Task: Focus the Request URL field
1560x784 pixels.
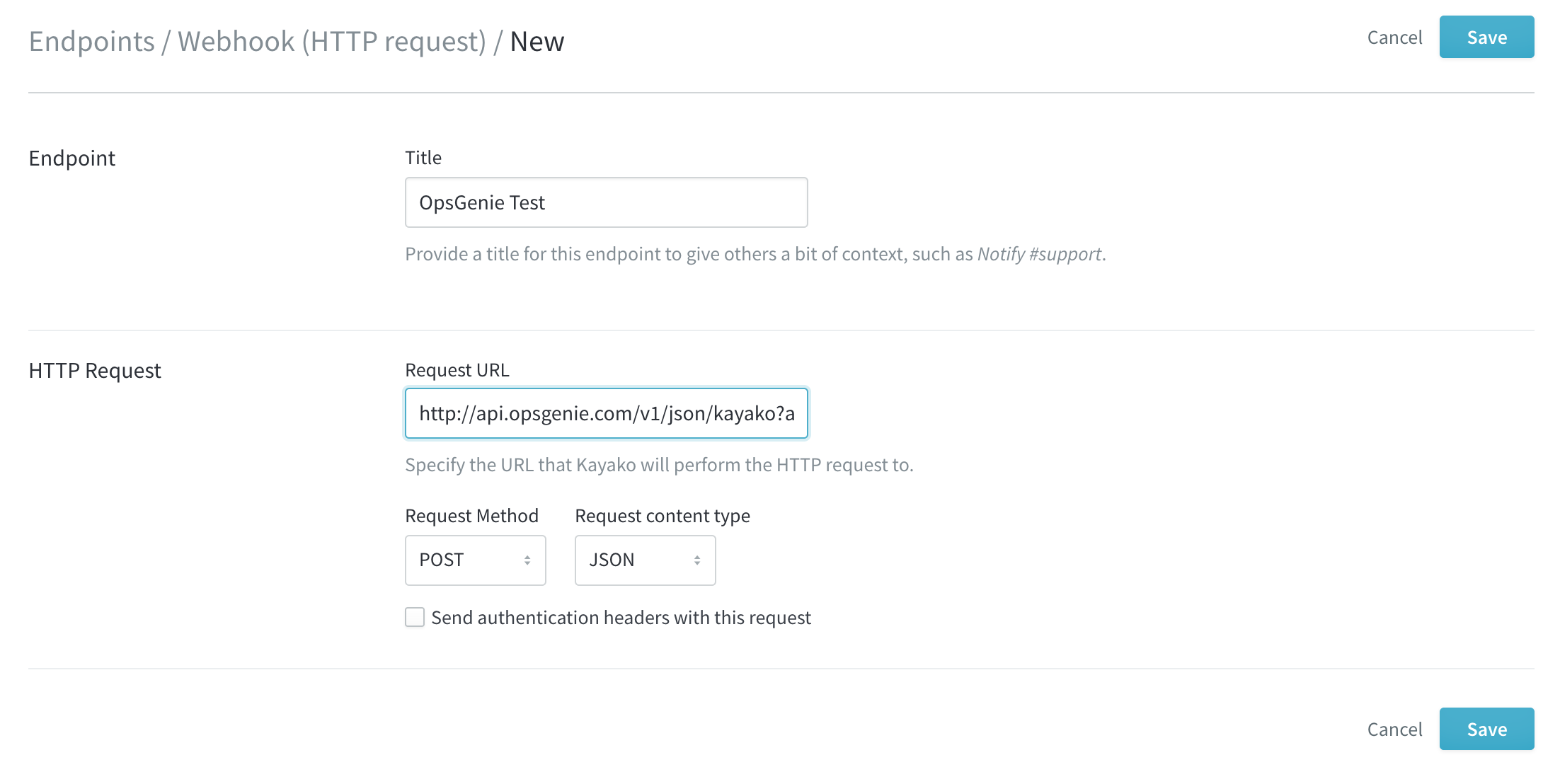Action: (x=606, y=413)
